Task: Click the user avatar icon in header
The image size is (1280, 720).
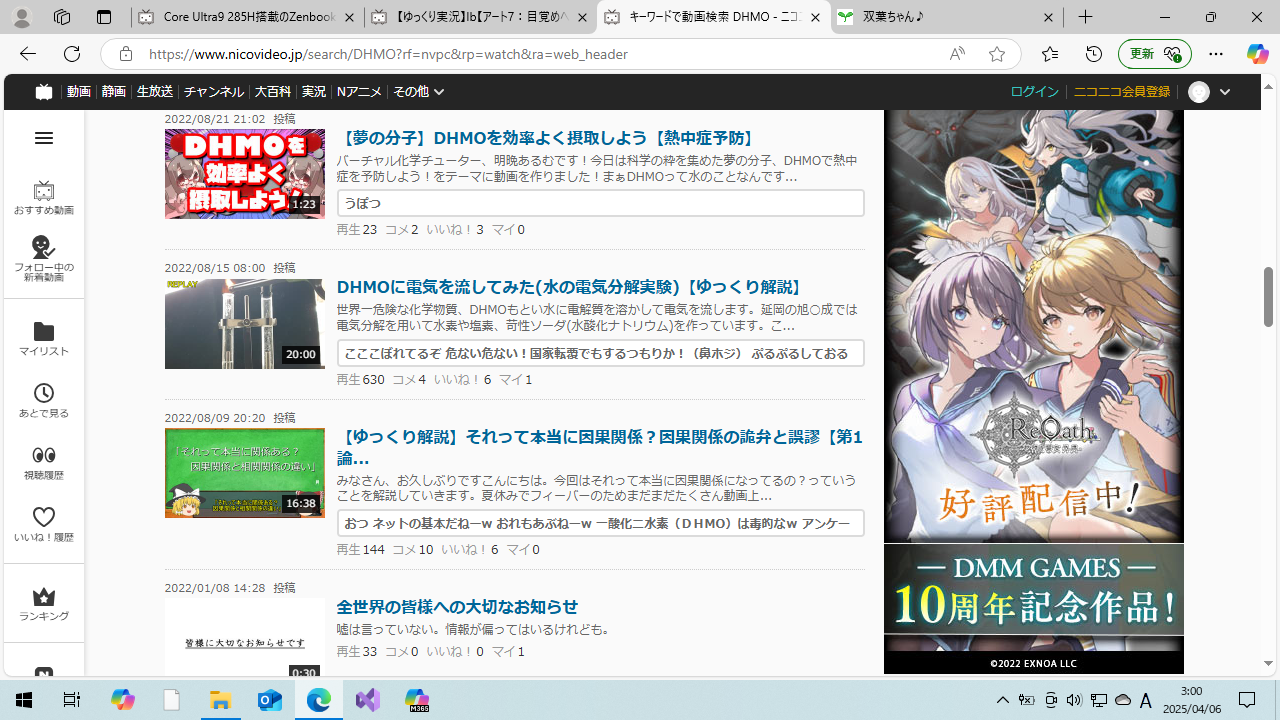Action: point(1198,92)
